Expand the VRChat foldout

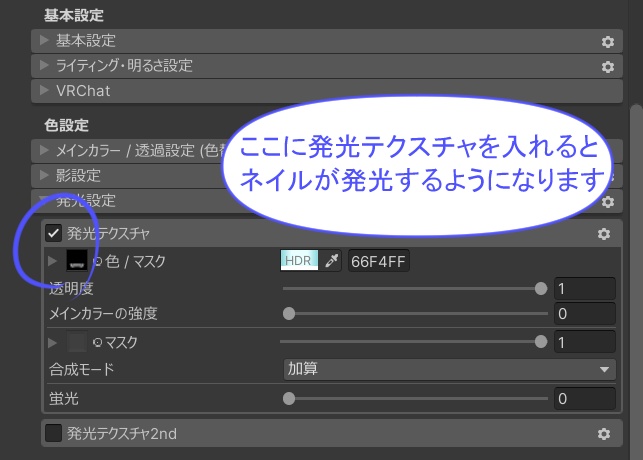click(44, 90)
